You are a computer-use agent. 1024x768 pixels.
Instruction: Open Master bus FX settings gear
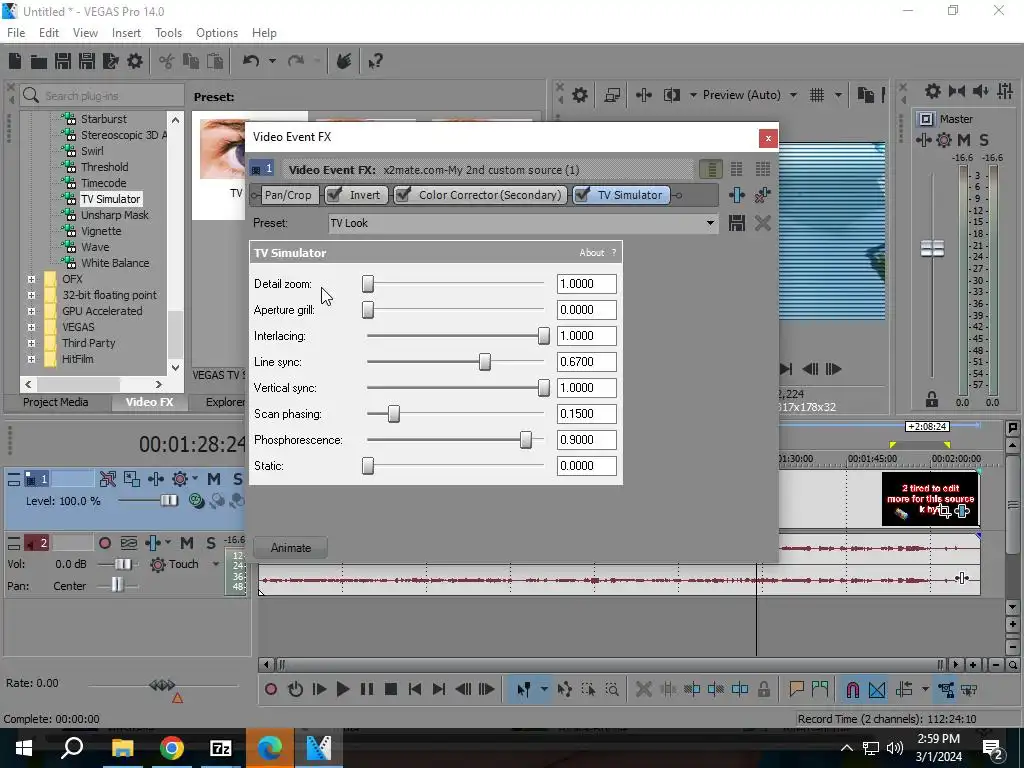click(943, 140)
